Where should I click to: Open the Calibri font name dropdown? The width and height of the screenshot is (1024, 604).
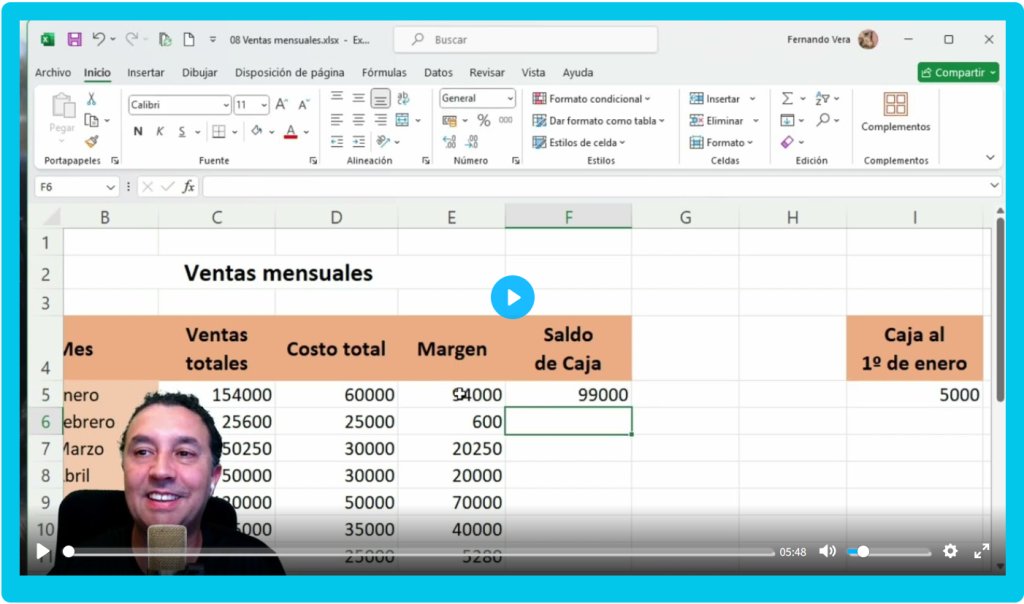point(180,104)
